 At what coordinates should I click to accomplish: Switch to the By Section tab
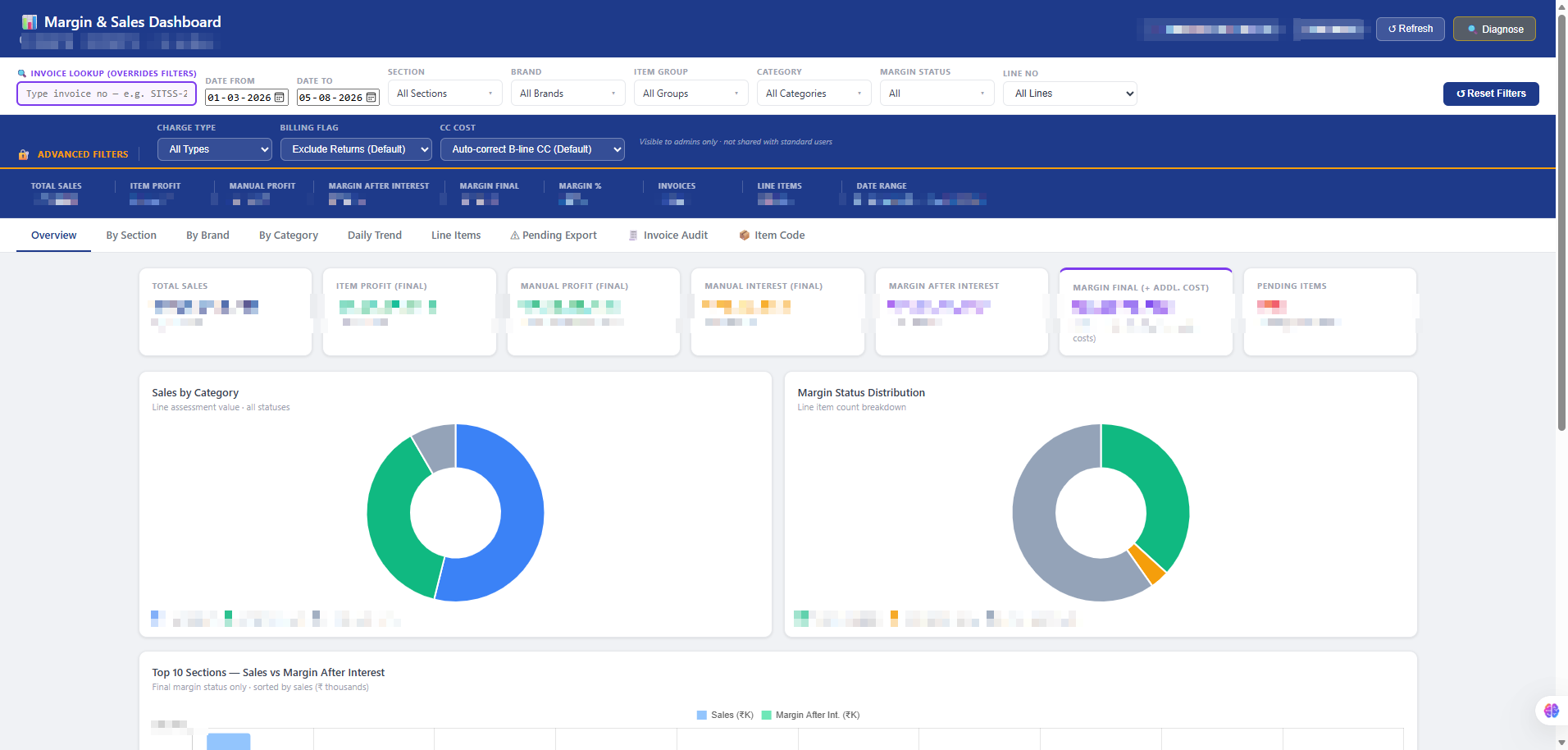coord(131,236)
